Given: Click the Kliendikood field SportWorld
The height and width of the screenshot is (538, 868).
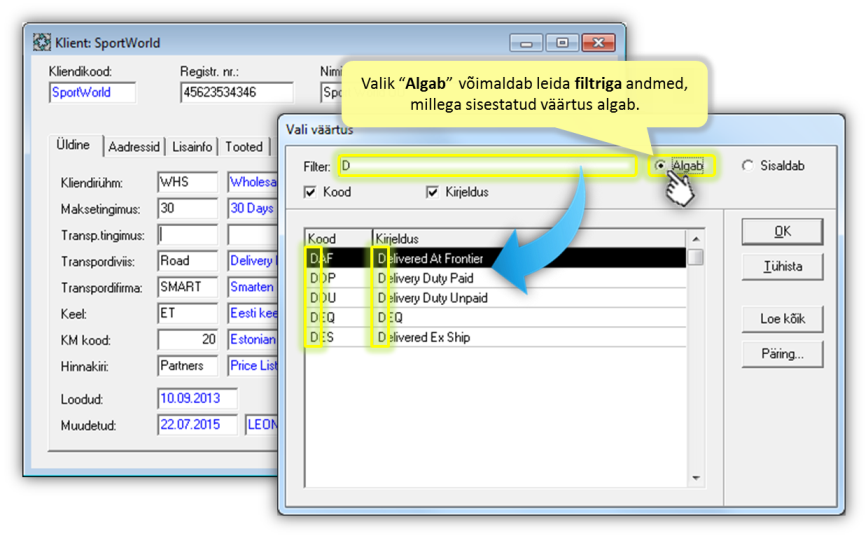Looking at the screenshot, I should (x=92, y=92).
